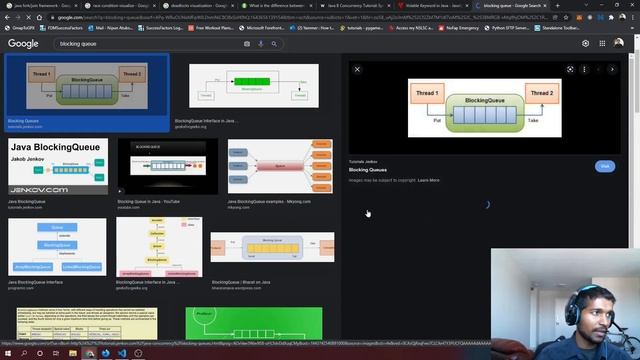Open 'Blocking Queue in Java - YouTube' thumbnail
The image size is (640, 360).
[x=167, y=166]
